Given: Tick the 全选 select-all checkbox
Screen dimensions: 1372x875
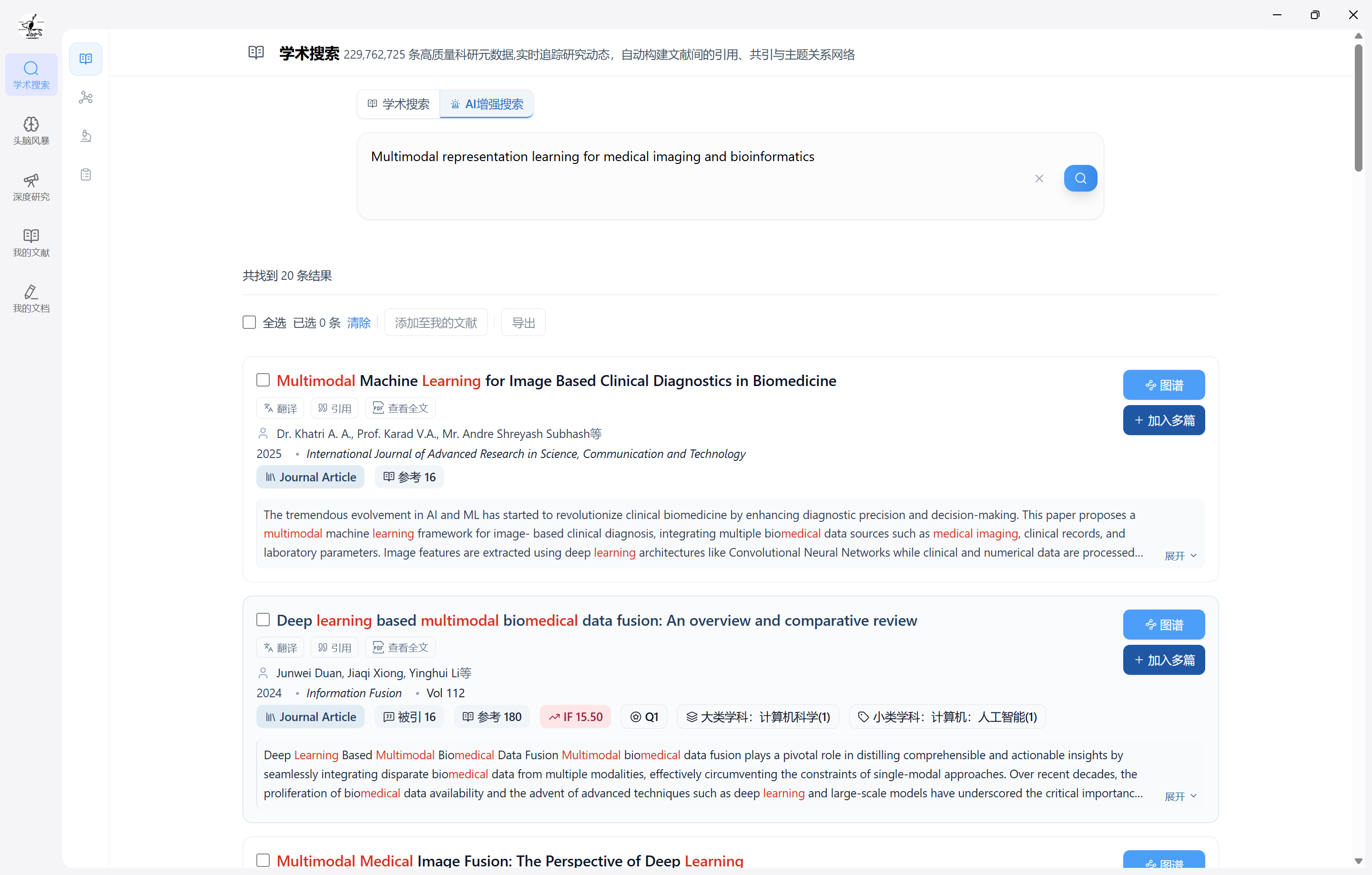Looking at the screenshot, I should pyautogui.click(x=249, y=323).
